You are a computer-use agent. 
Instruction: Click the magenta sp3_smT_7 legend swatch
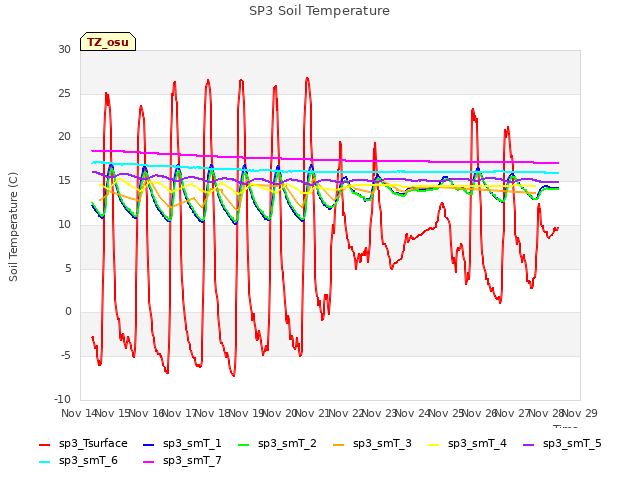pyautogui.click(x=149, y=462)
